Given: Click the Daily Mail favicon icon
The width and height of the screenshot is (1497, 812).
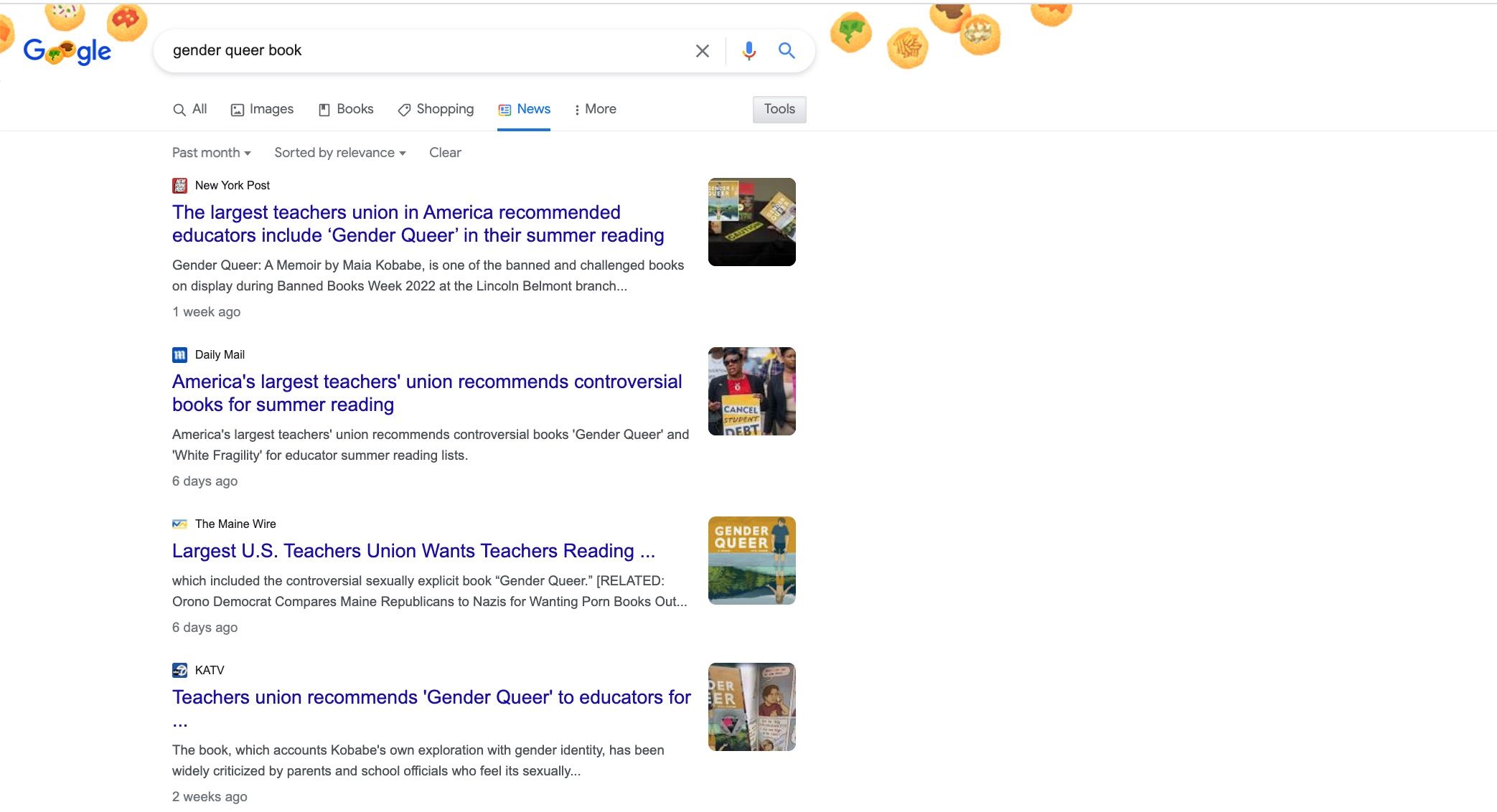Looking at the screenshot, I should pos(179,355).
